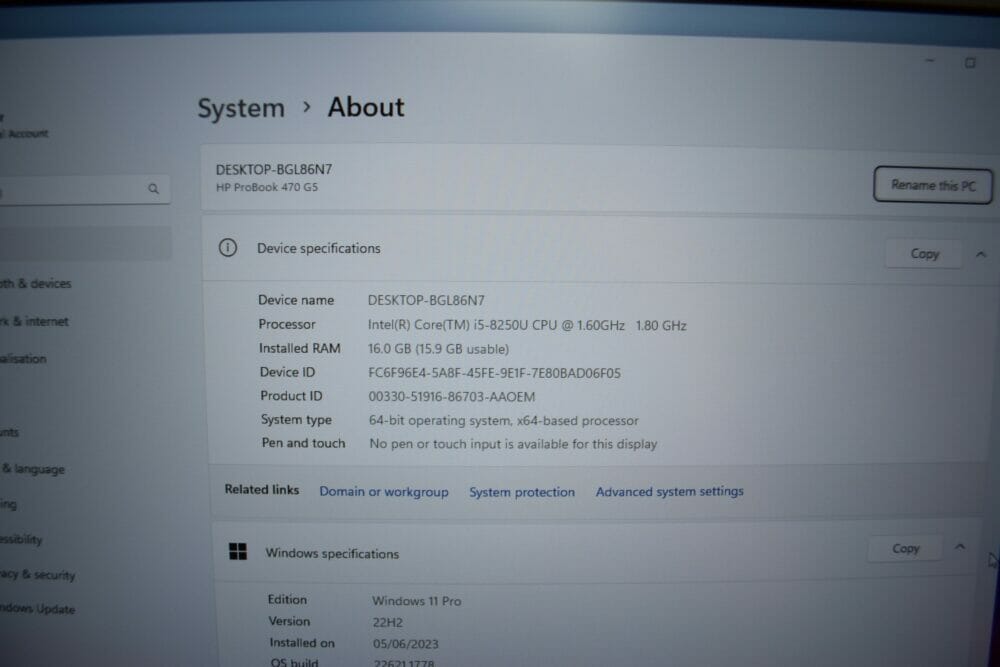Screen dimensions: 1000x667
Task: Open the Domain or workgroup link
Action: (x=384, y=492)
